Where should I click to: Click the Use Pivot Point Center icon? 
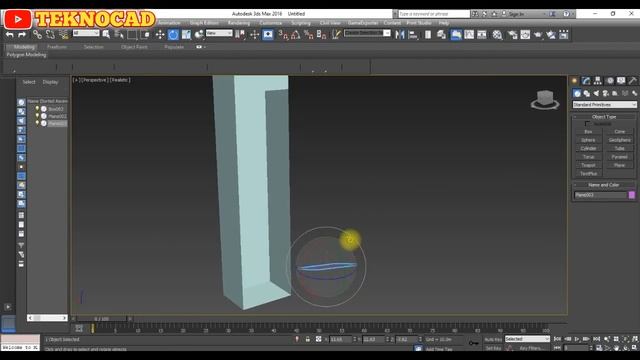pos(240,35)
